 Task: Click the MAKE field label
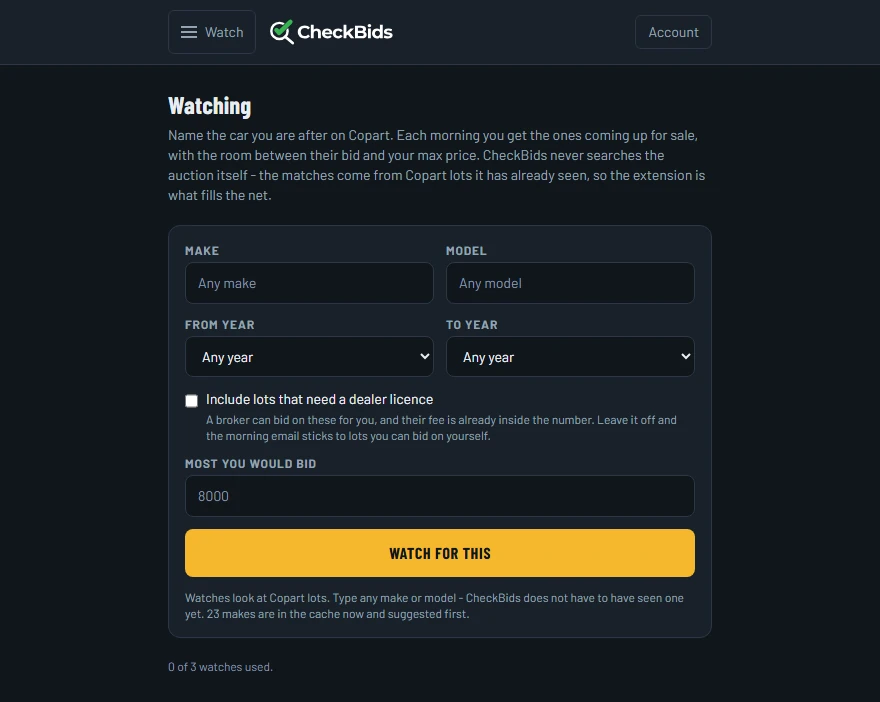pyautogui.click(x=202, y=251)
